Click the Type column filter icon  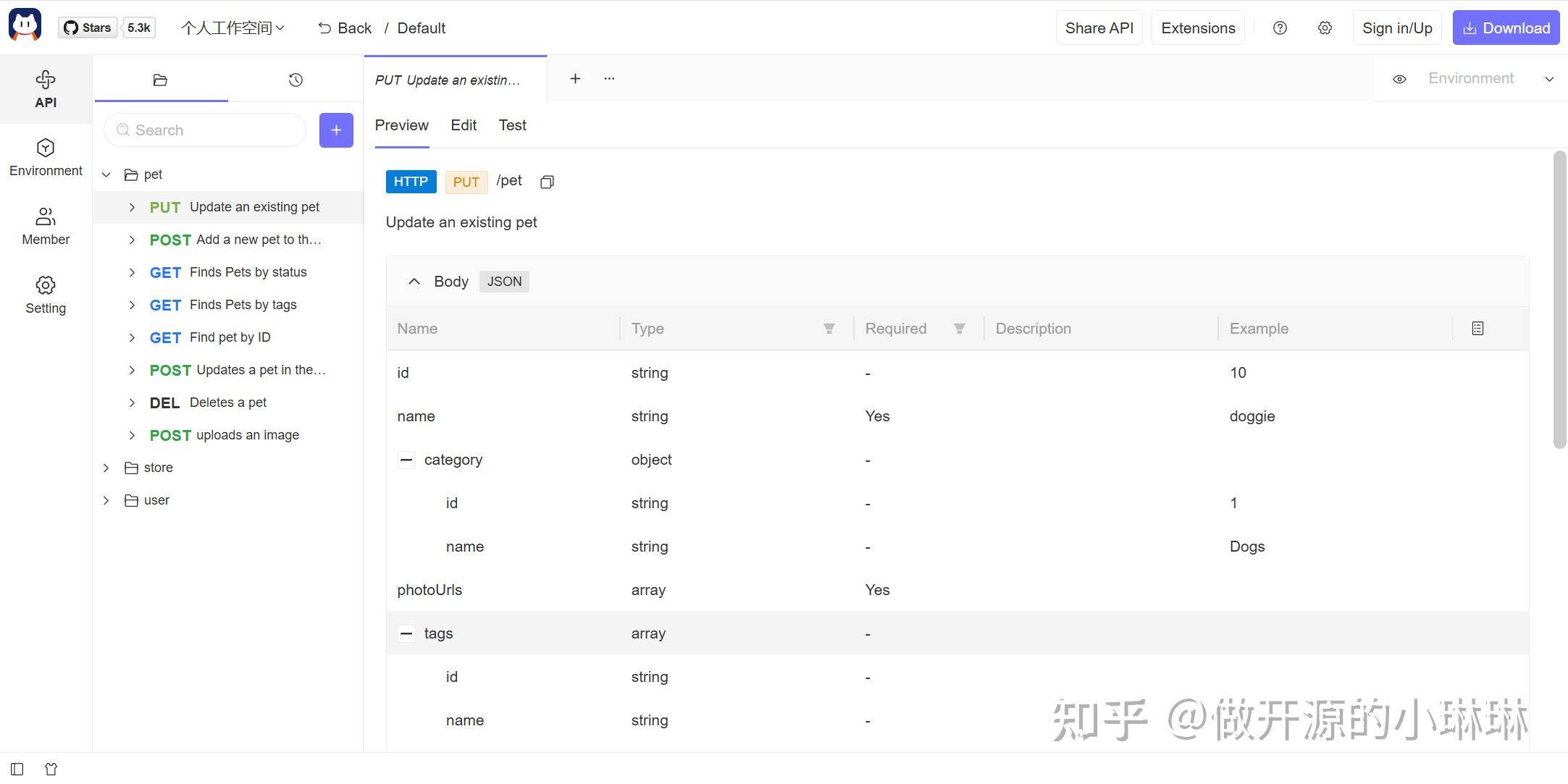coord(829,329)
